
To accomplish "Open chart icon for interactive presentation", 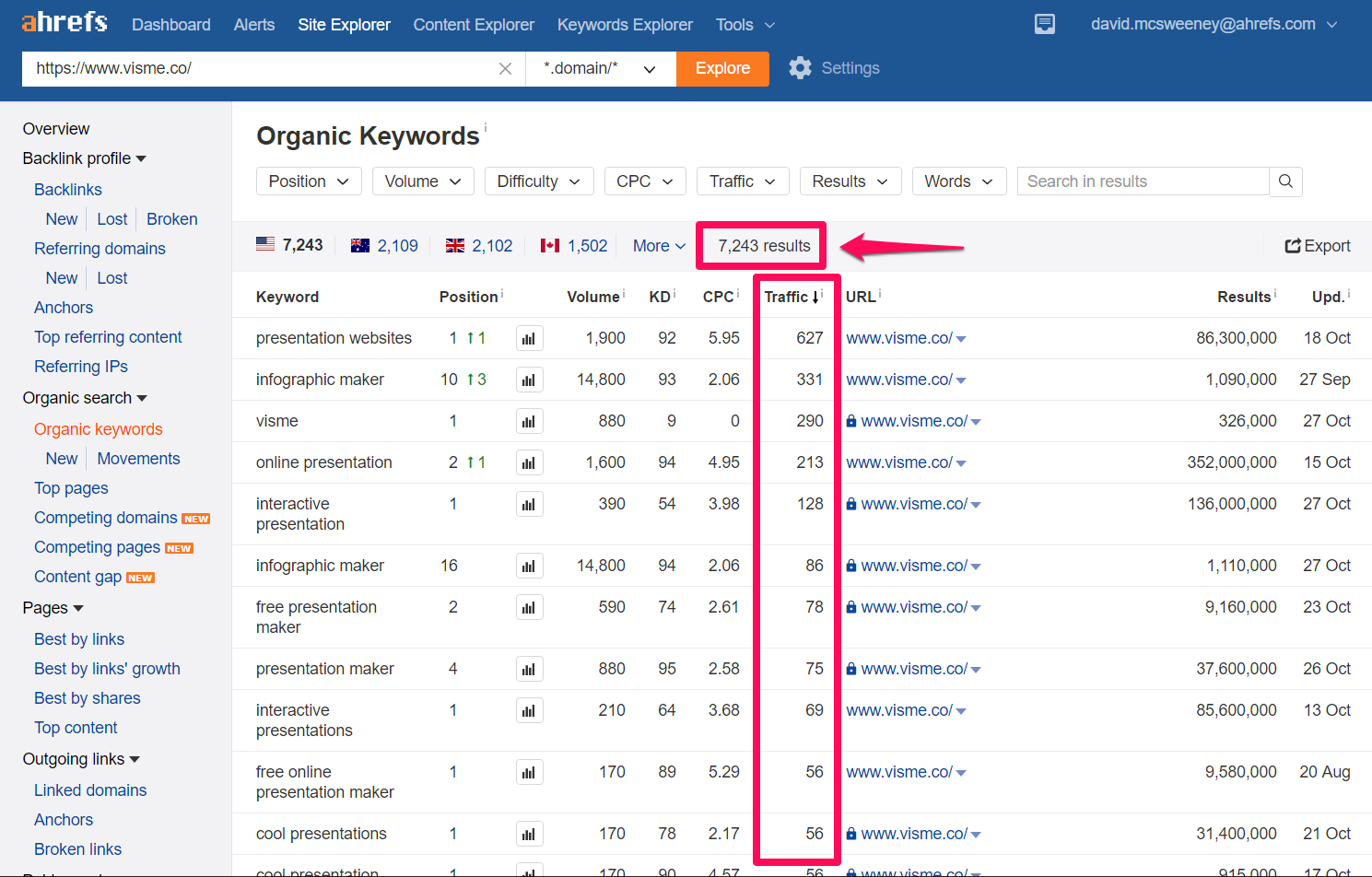I will coord(529,504).
